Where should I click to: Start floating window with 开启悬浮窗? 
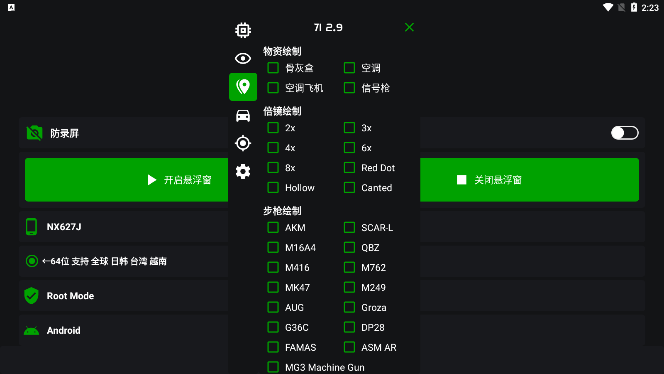127,180
